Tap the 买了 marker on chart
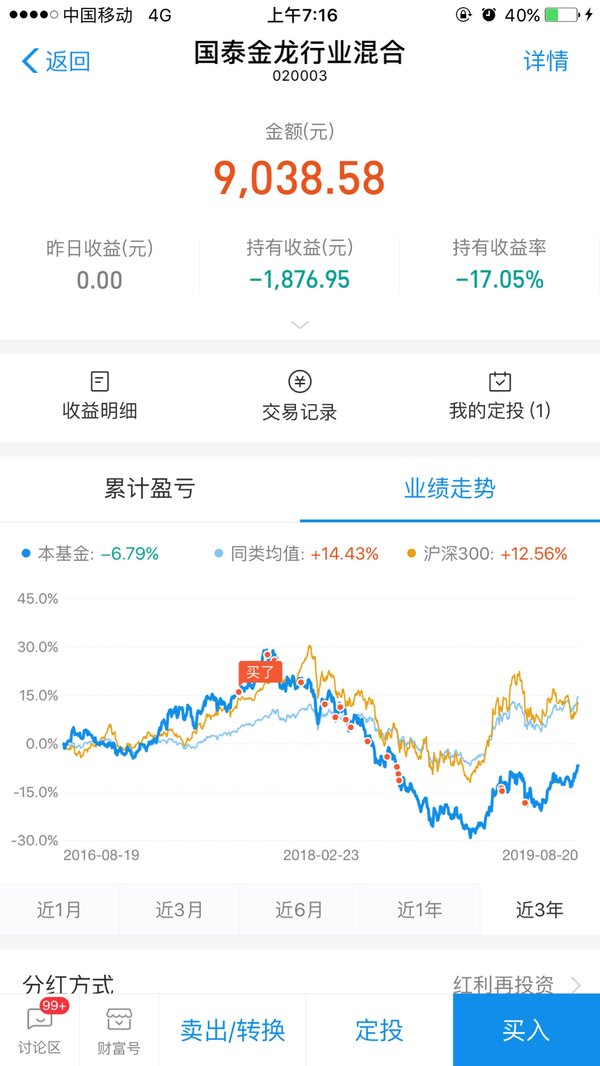This screenshot has width=600, height=1066. pyautogui.click(x=260, y=673)
